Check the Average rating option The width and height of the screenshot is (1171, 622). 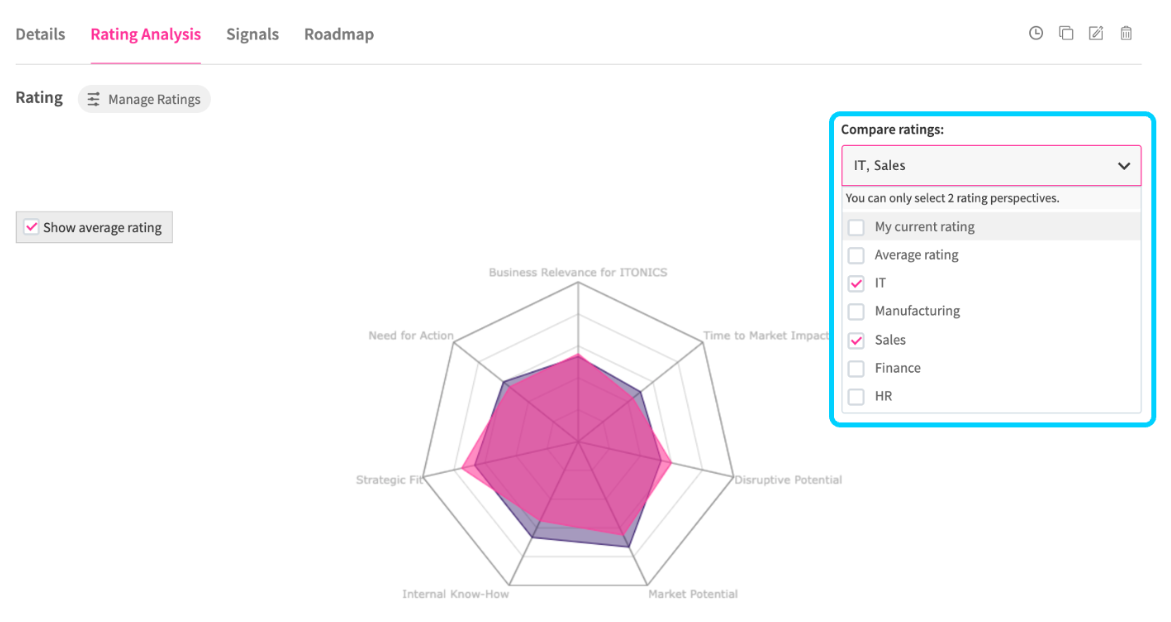coord(856,255)
